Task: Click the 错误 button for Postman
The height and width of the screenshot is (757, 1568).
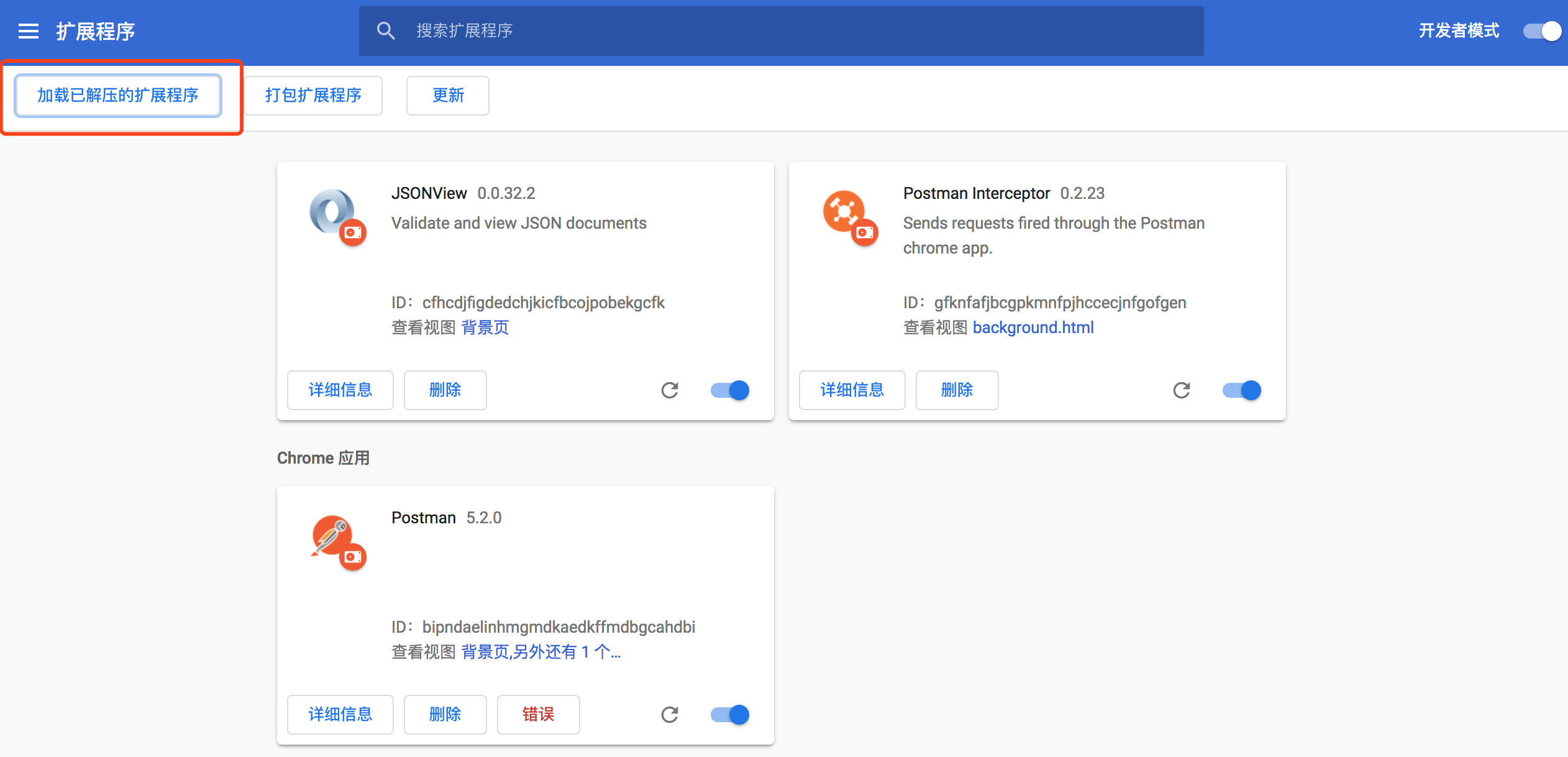Action: 539,715
